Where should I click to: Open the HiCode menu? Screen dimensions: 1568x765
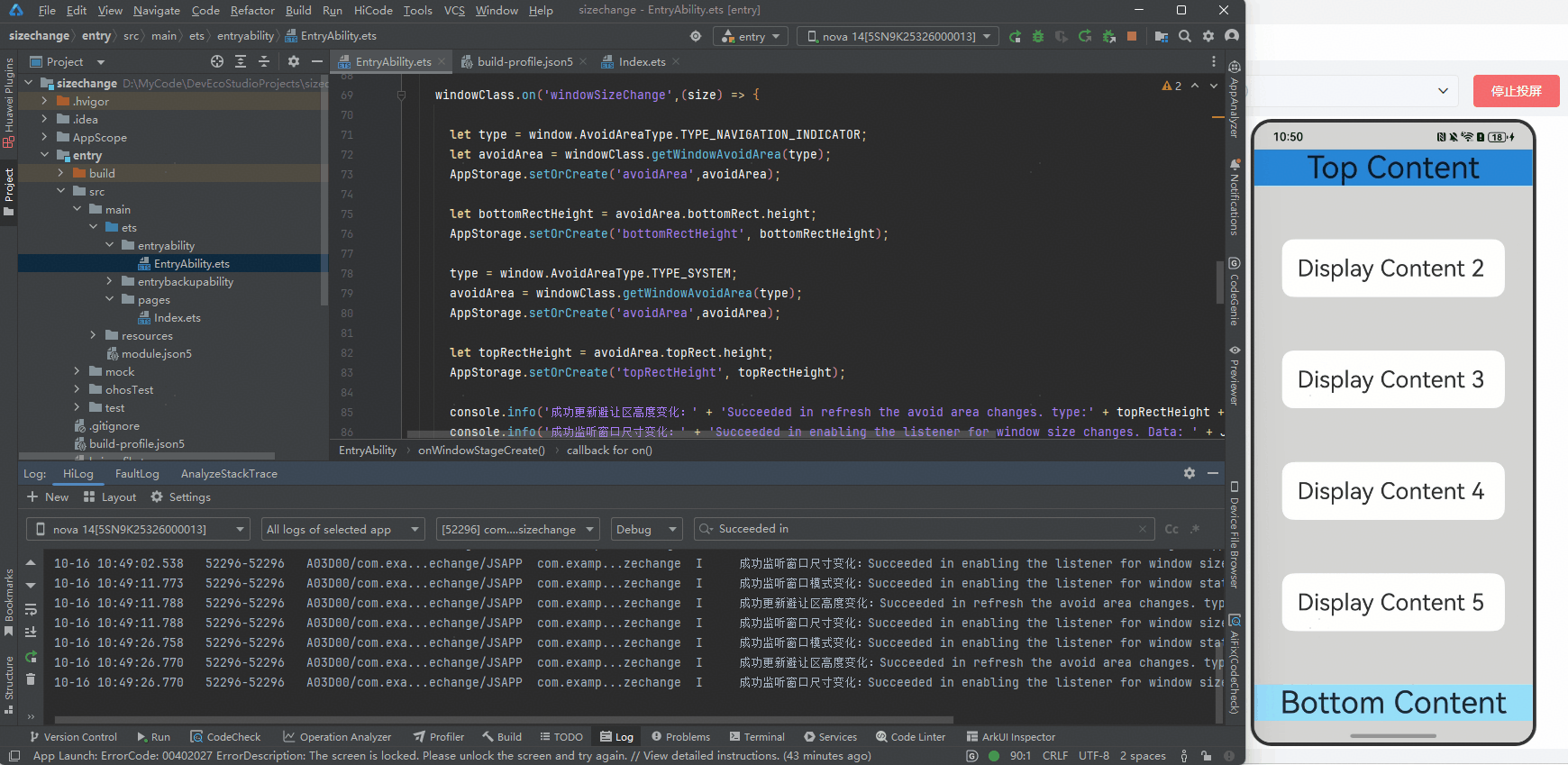373,10
